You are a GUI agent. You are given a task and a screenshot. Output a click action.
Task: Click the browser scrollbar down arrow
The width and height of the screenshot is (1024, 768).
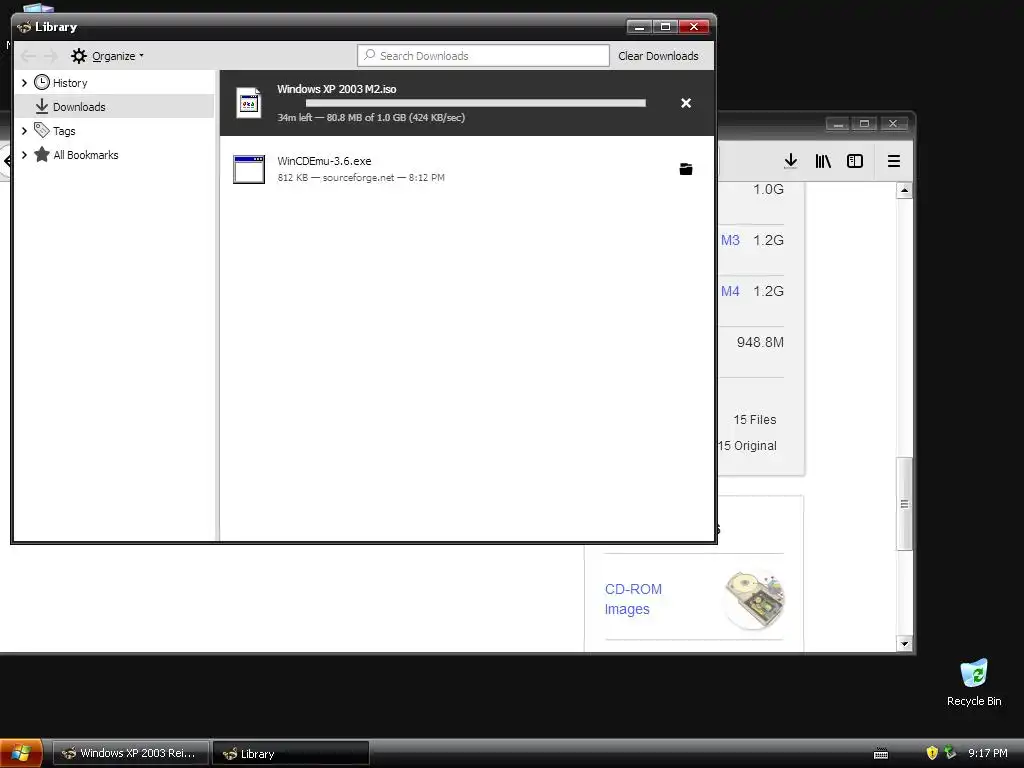click(x=904, y=643)
